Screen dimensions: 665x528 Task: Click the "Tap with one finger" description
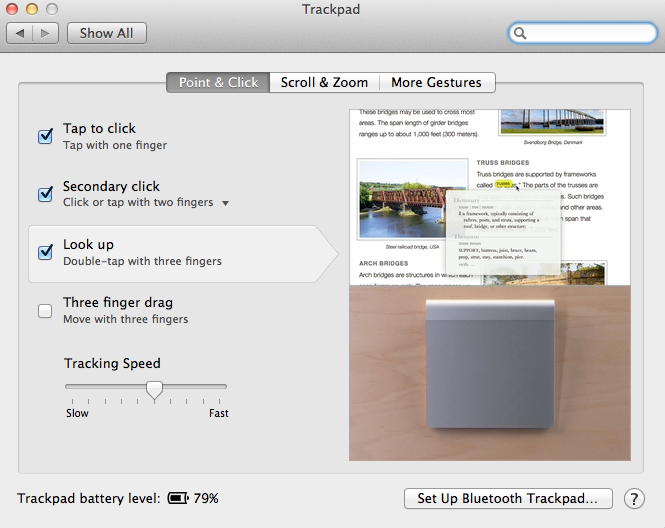[x=115, y=145]
